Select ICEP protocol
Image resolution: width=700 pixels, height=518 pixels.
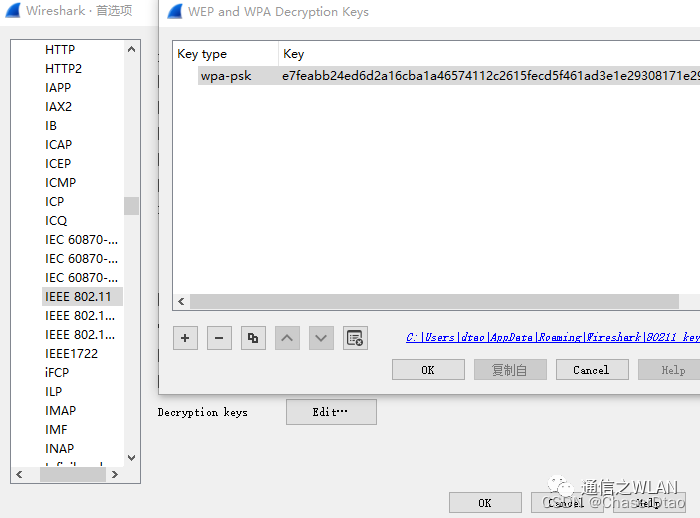tap(58, 164)
